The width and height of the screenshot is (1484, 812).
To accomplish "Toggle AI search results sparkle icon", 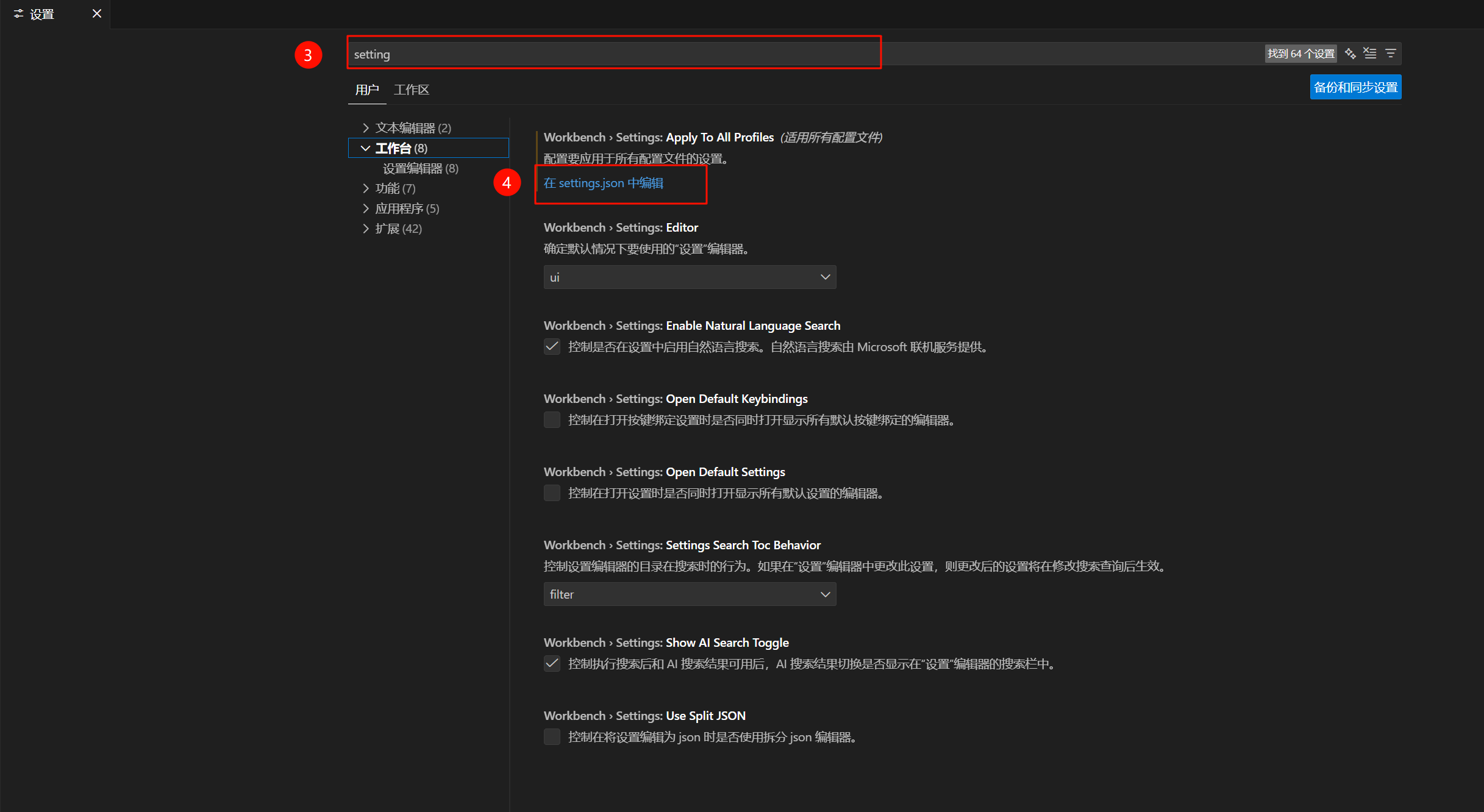I will pyautogui.click(x=1350, y=54).
